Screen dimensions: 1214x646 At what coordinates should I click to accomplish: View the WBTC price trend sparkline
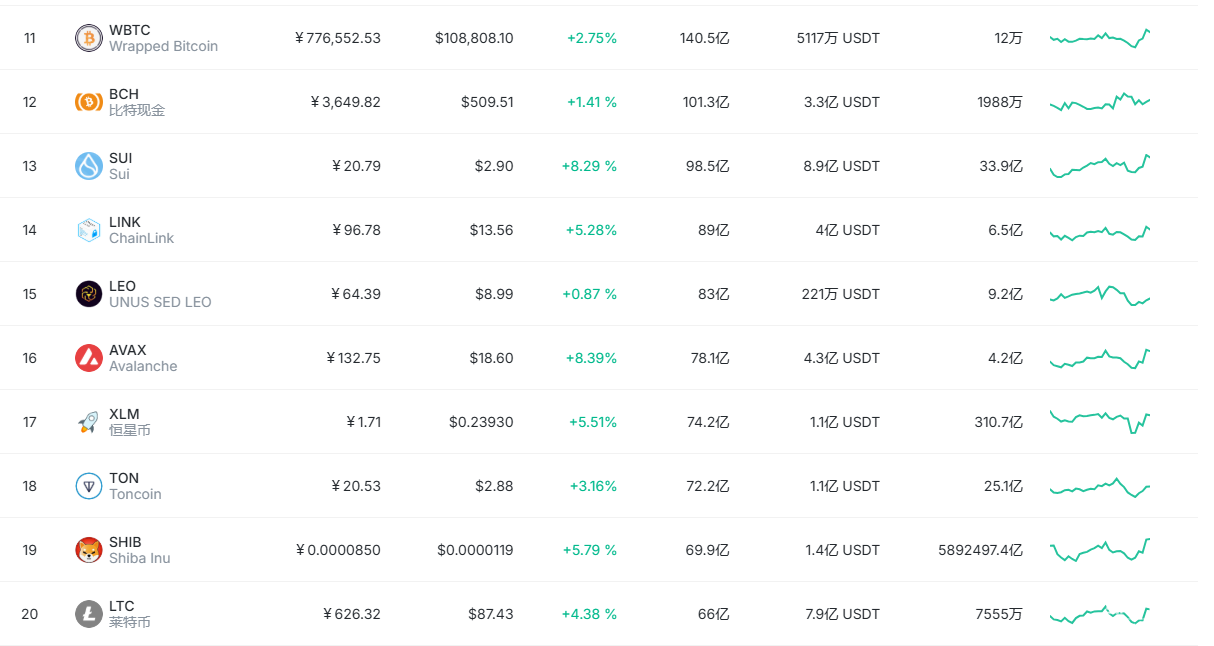[1100, 38]
